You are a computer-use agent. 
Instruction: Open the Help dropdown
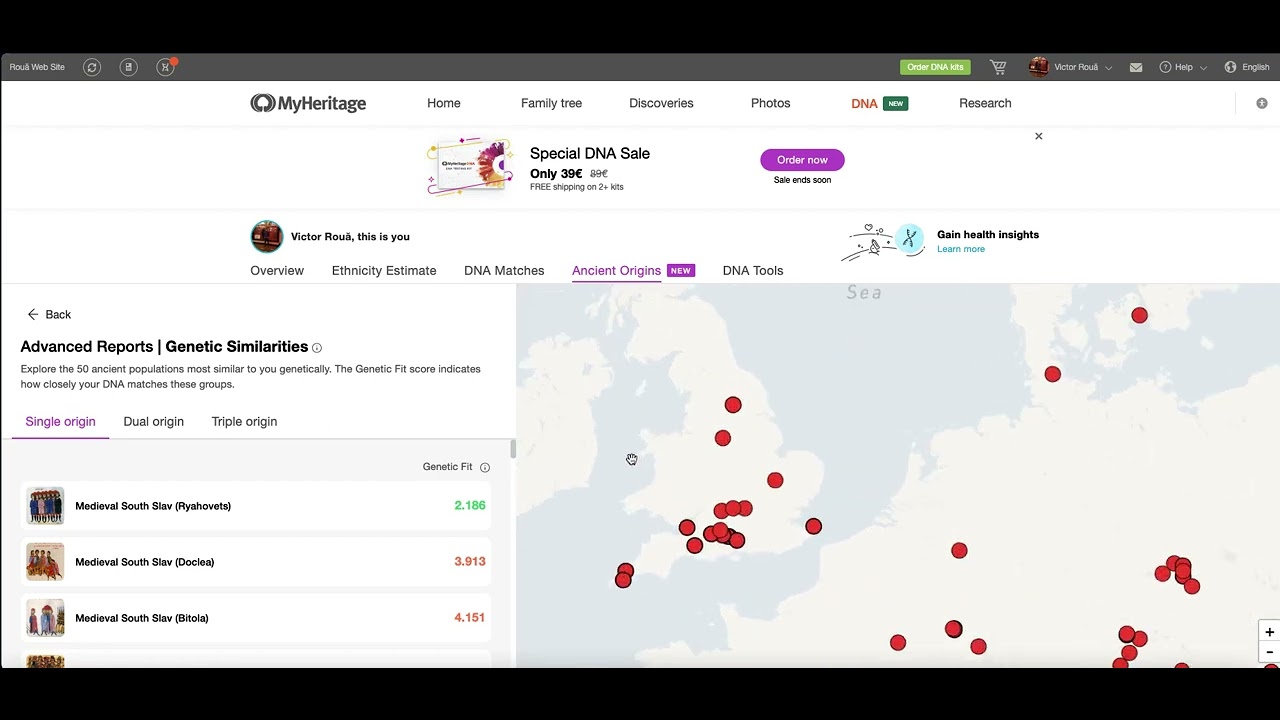[1183, 67]
